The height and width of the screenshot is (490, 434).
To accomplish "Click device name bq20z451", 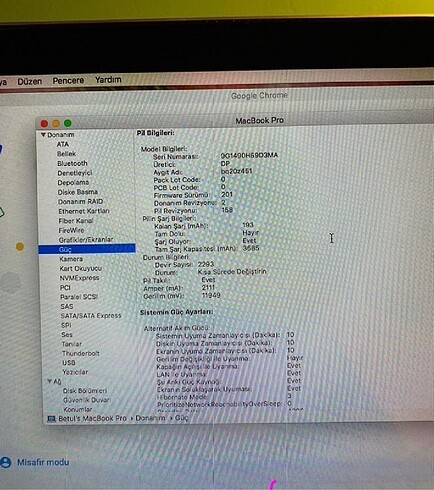I will point(237,171).
